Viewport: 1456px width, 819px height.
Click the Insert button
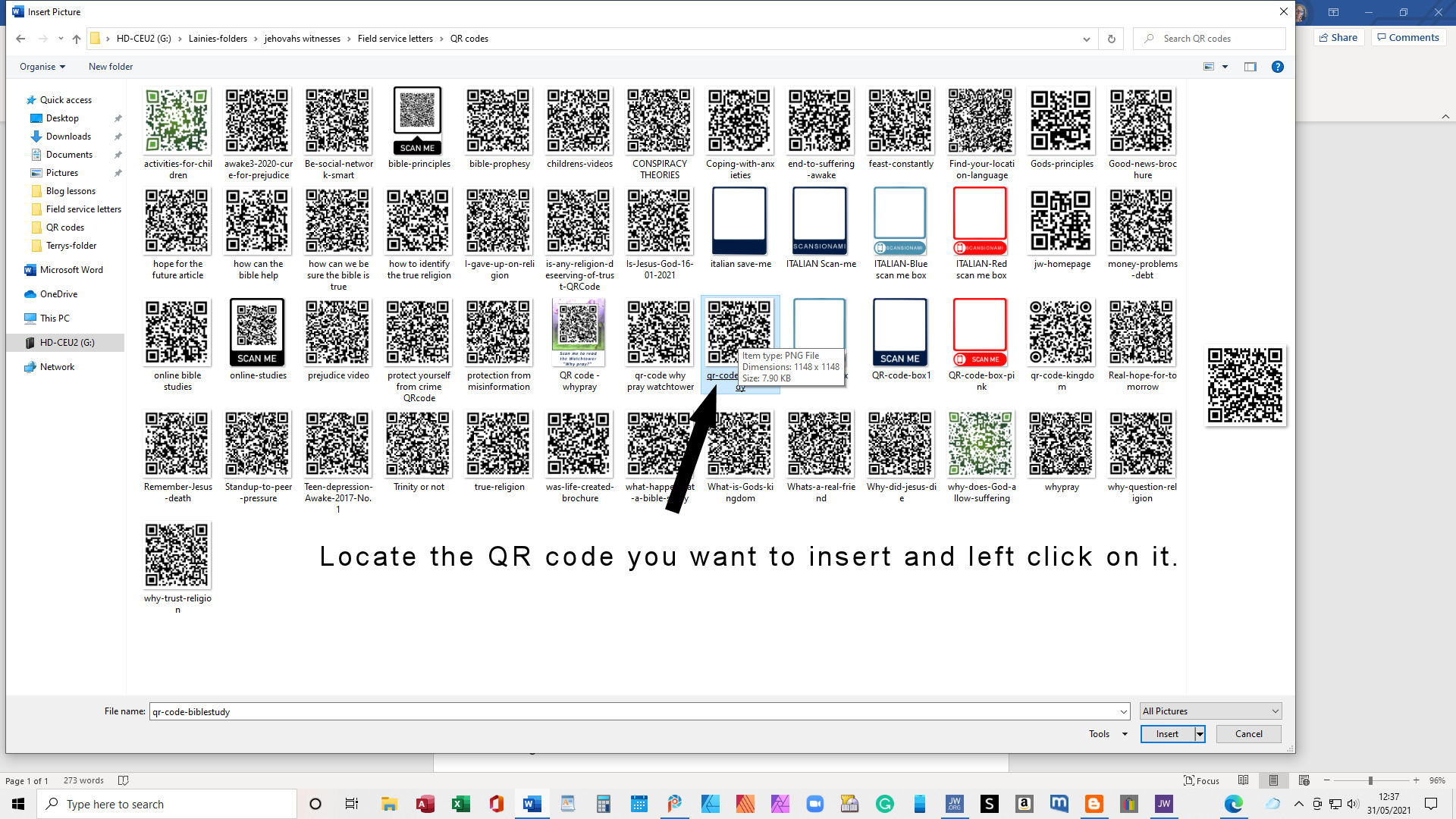1167,734
